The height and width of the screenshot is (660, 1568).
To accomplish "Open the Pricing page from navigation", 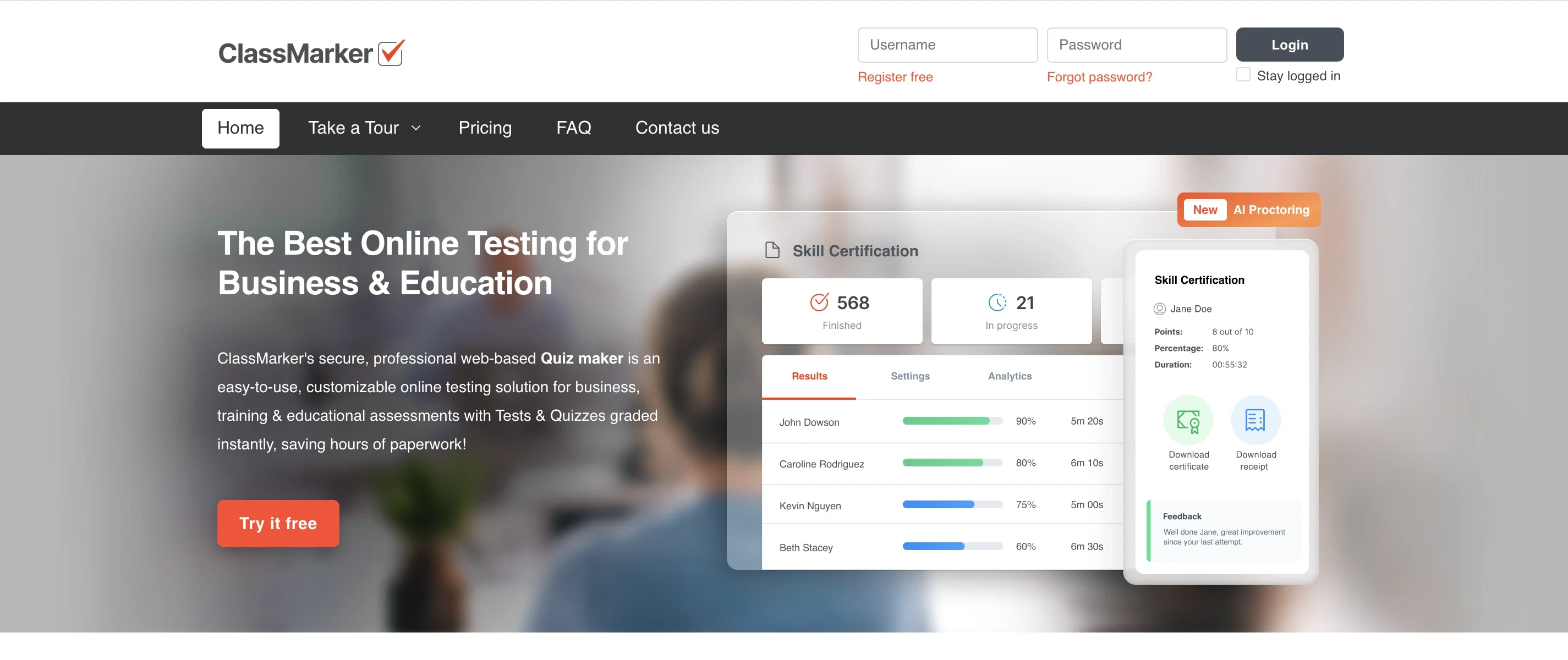I will pos(485,128).
